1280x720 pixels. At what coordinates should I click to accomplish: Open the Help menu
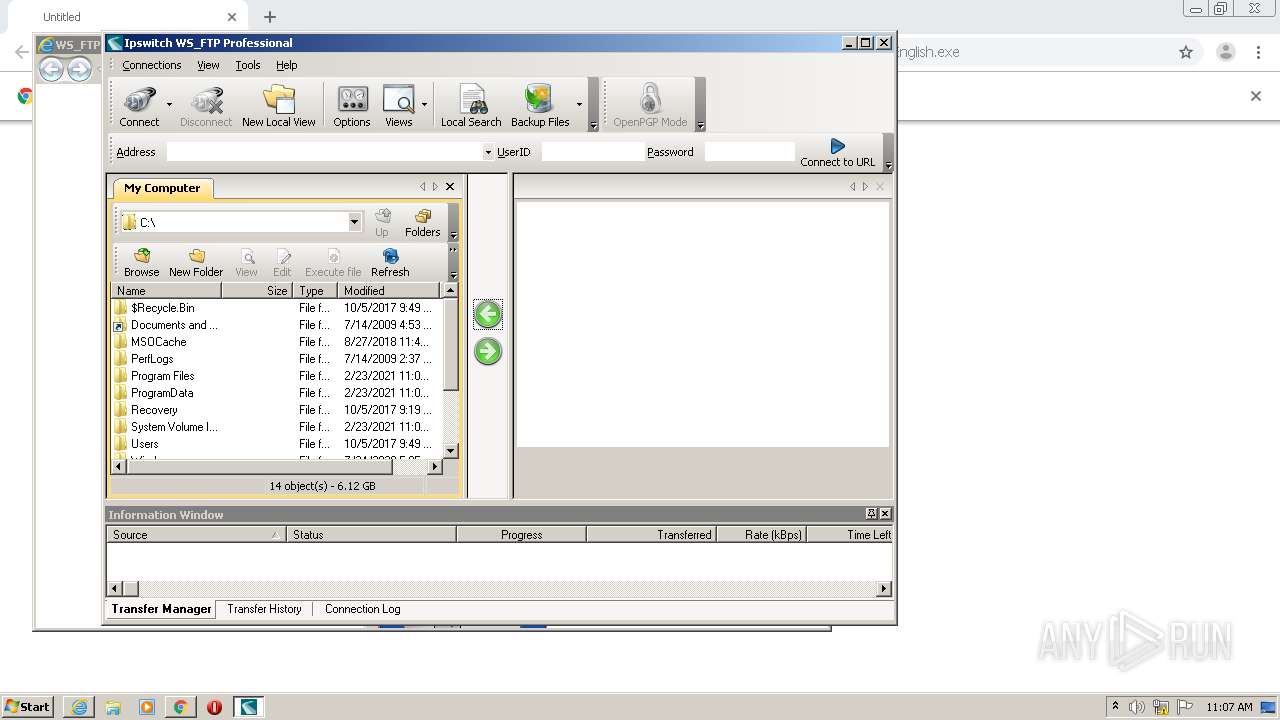tap(287, 65)
